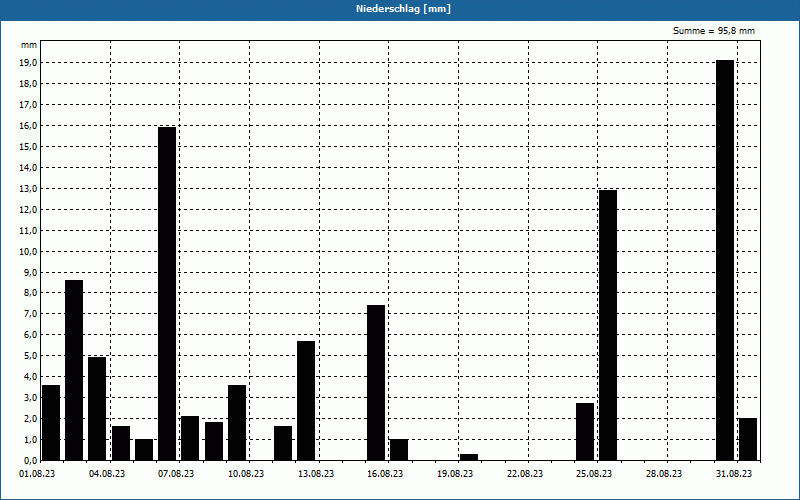
Task: Click the 01.08.23 date label
Action: click(37, 474)
